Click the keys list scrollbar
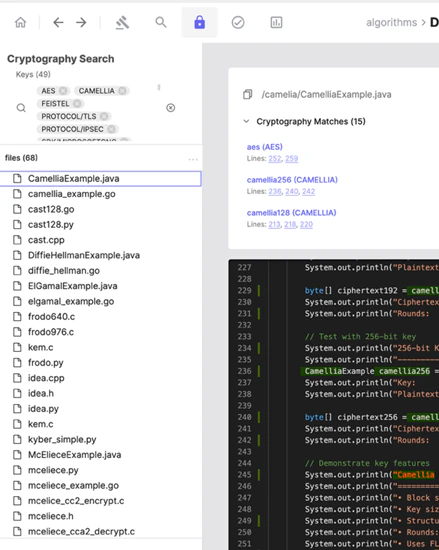 (x=159, y=87)
